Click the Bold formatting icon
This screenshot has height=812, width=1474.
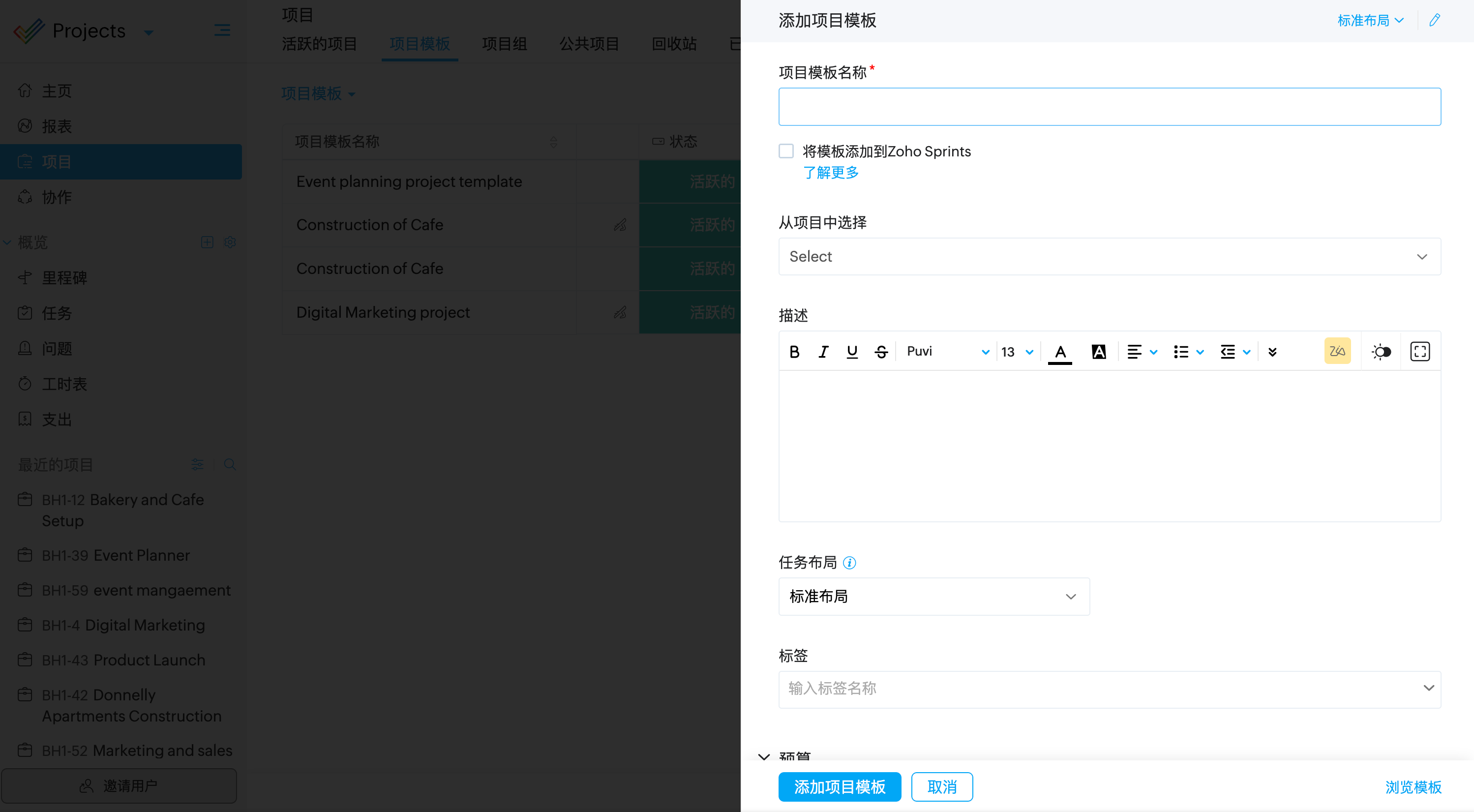pos(794,351)
